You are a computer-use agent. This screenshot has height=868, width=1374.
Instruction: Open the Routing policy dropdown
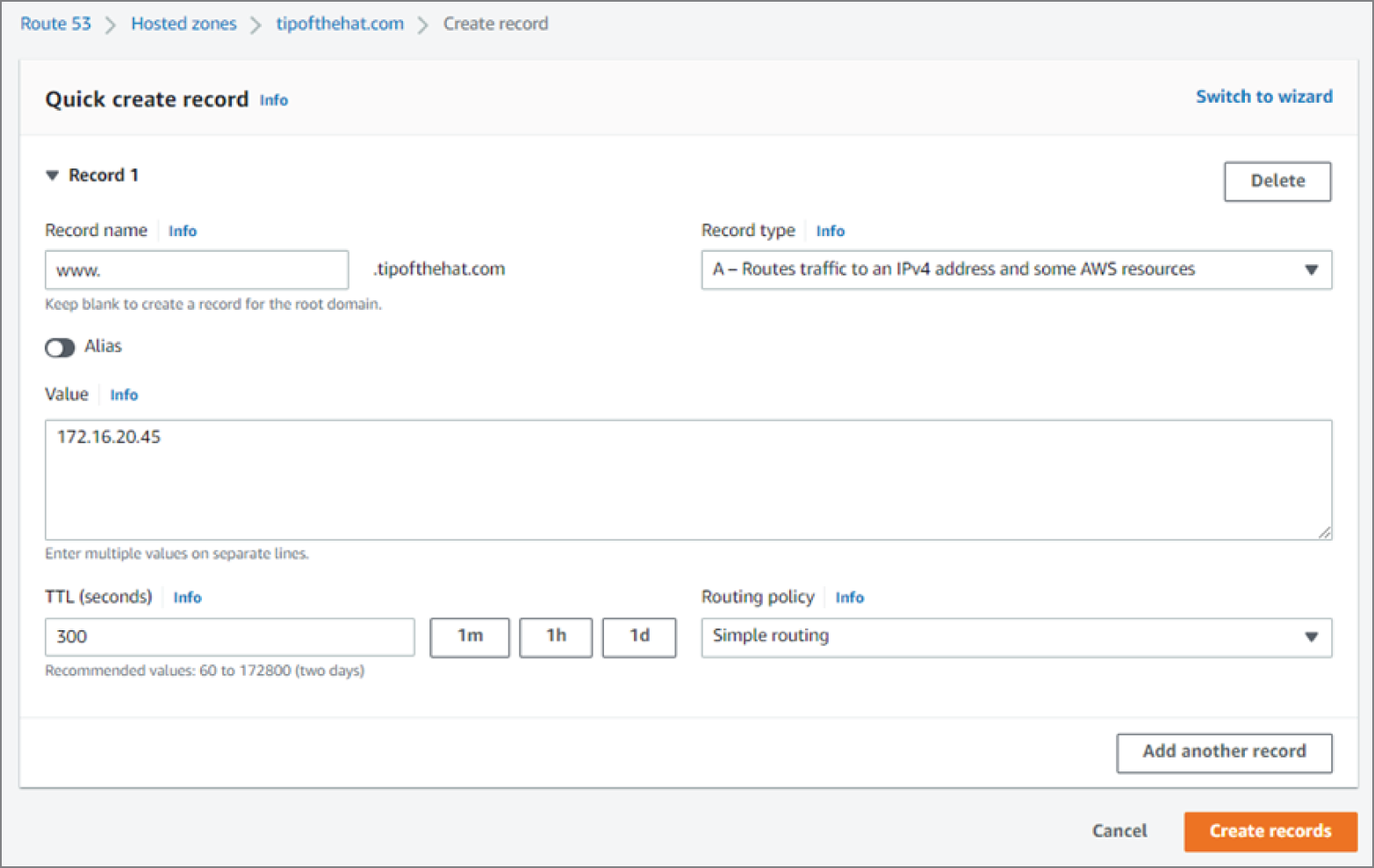(1017, 637)
